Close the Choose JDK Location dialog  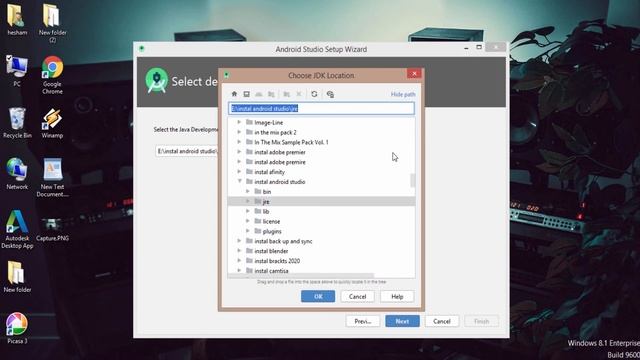pos(414,73)
